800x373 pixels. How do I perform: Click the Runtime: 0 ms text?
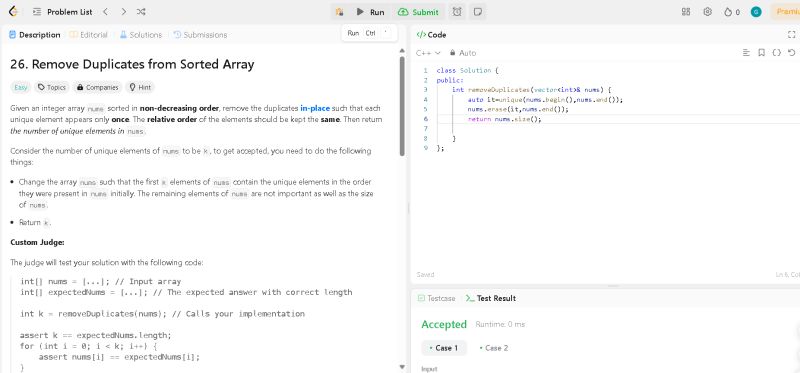(500, 325)
